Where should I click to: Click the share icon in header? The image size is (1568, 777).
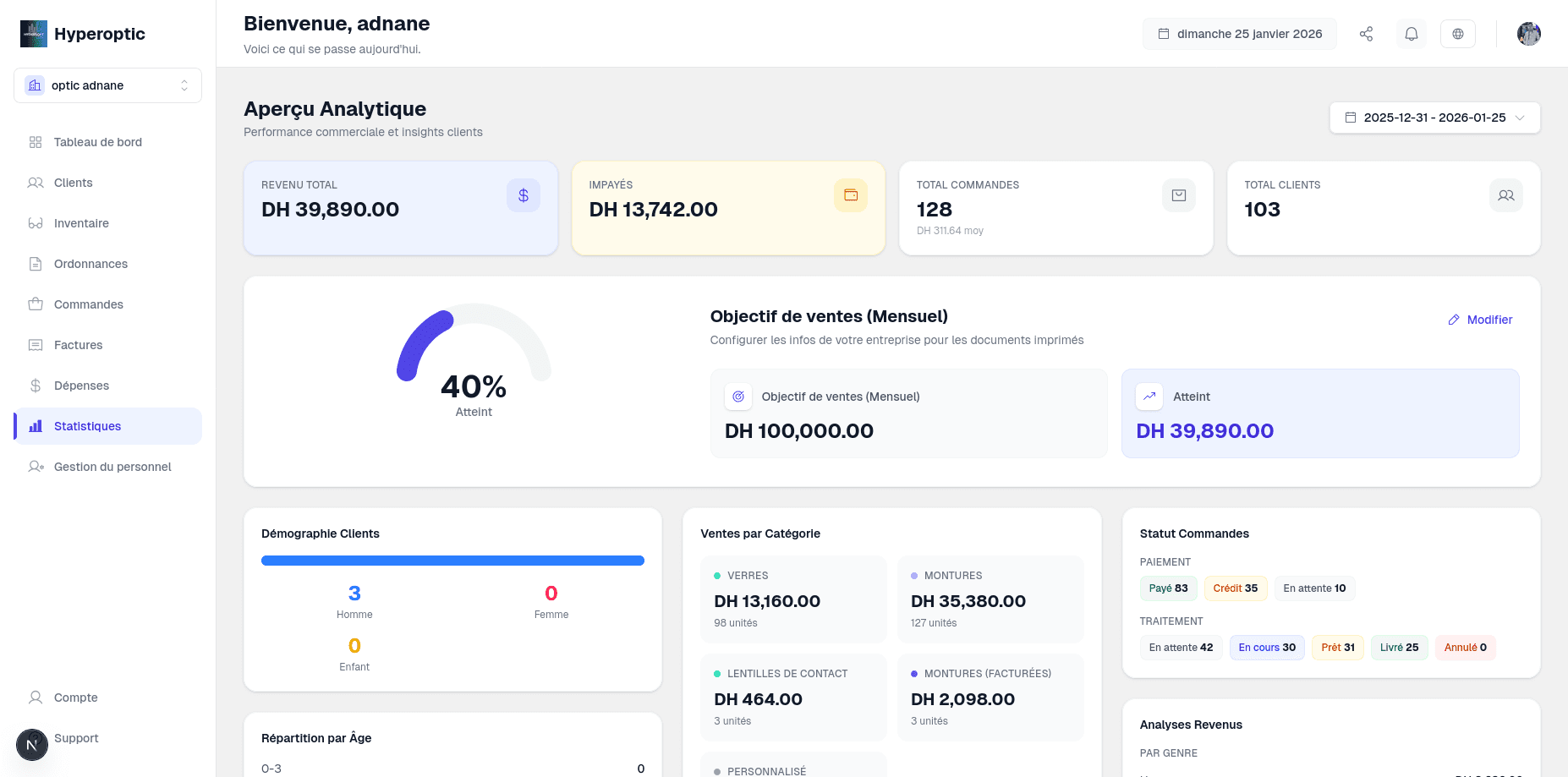tap(1366, 34)
